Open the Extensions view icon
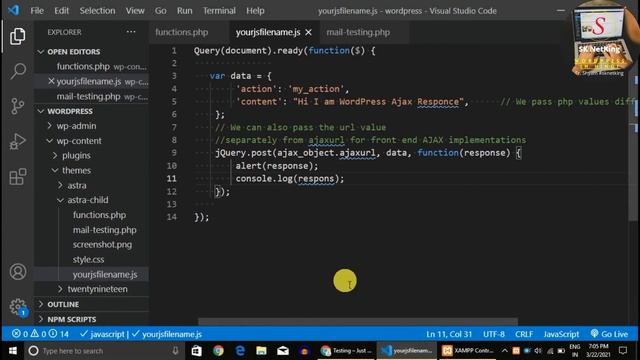The height and width of the screenshot is (360, 640). (x=18, y=177)
